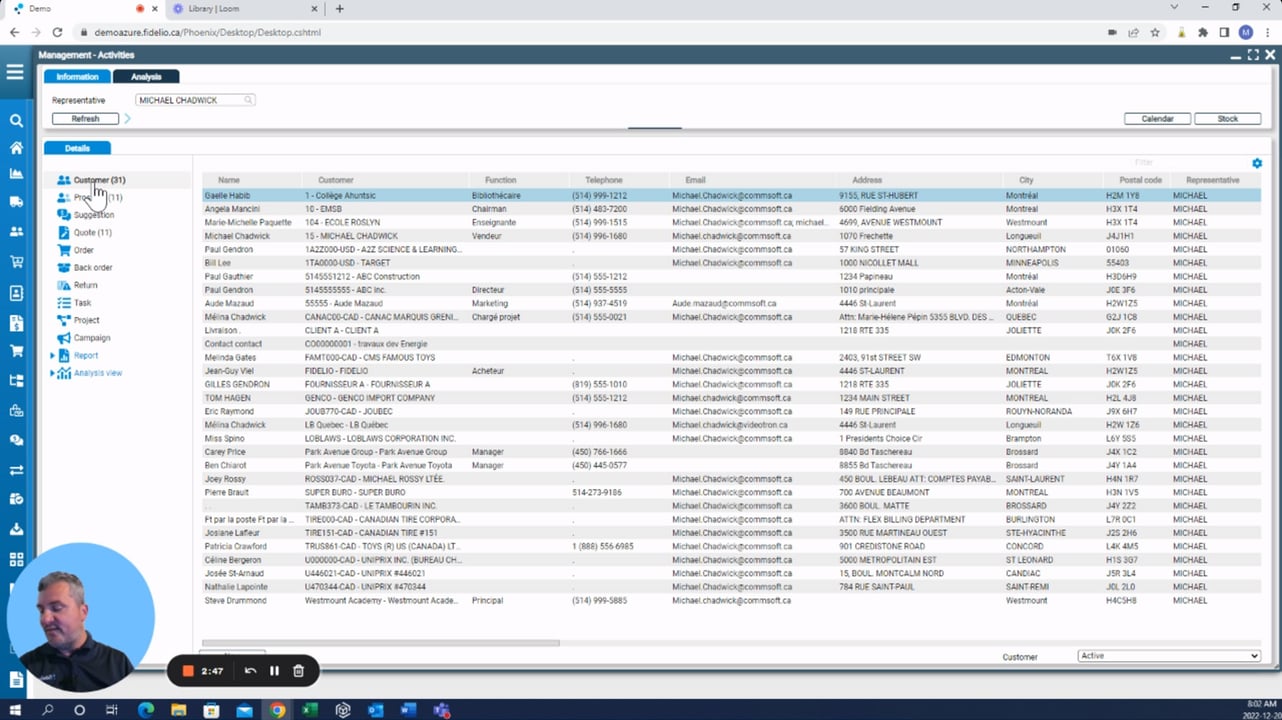
Task: Sort by the Telephone column header
Action: point(603,180)
